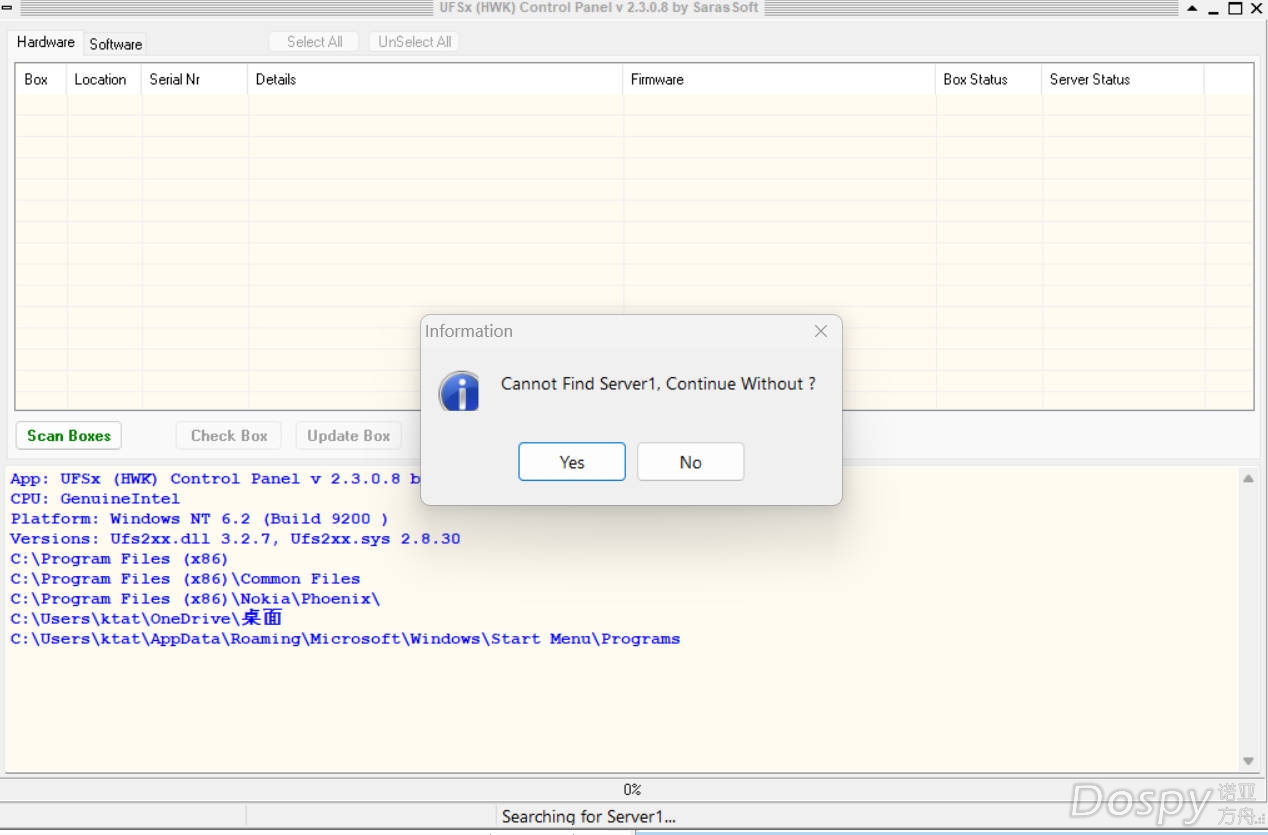1268x835 pixels.
Task: Click the "Versions: Ufs2xx.dll 3.2.7" log line
Action: (x=236, y=539)
